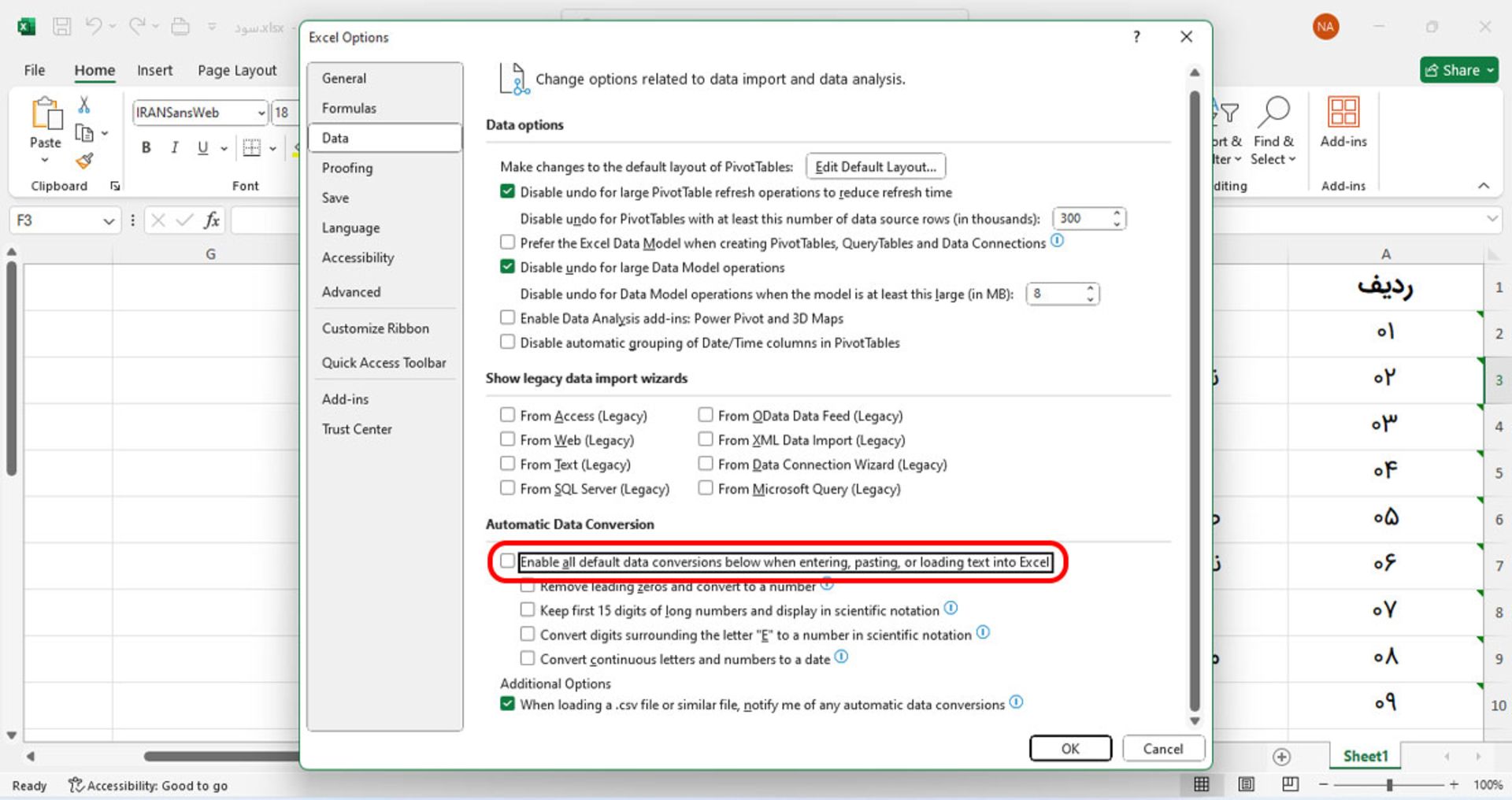Click the Add-ins ribbon icon
1512x800 pixels.
click(1343, 113)
